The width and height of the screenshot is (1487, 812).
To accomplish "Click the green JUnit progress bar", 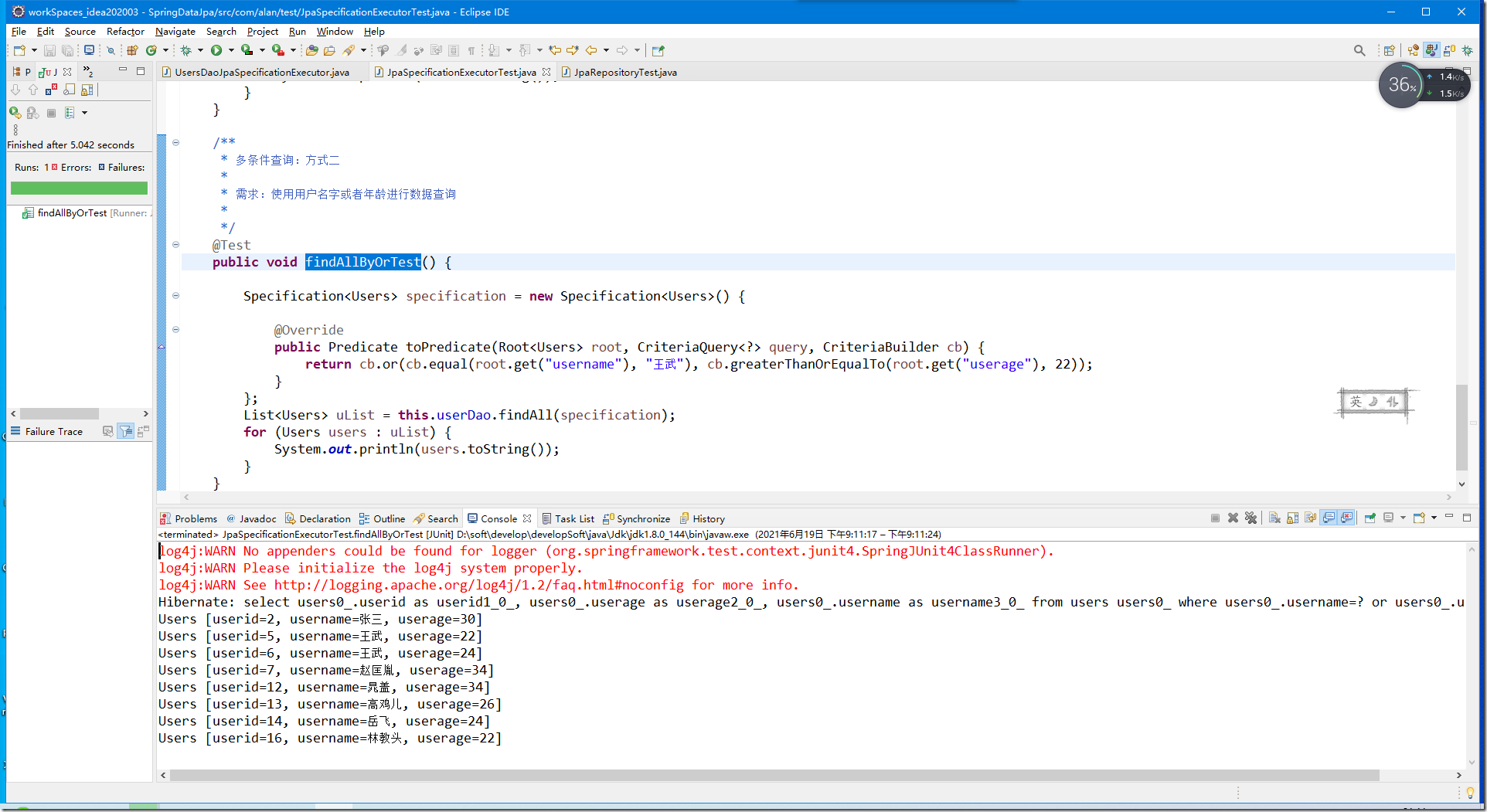I will click(79, 188).
